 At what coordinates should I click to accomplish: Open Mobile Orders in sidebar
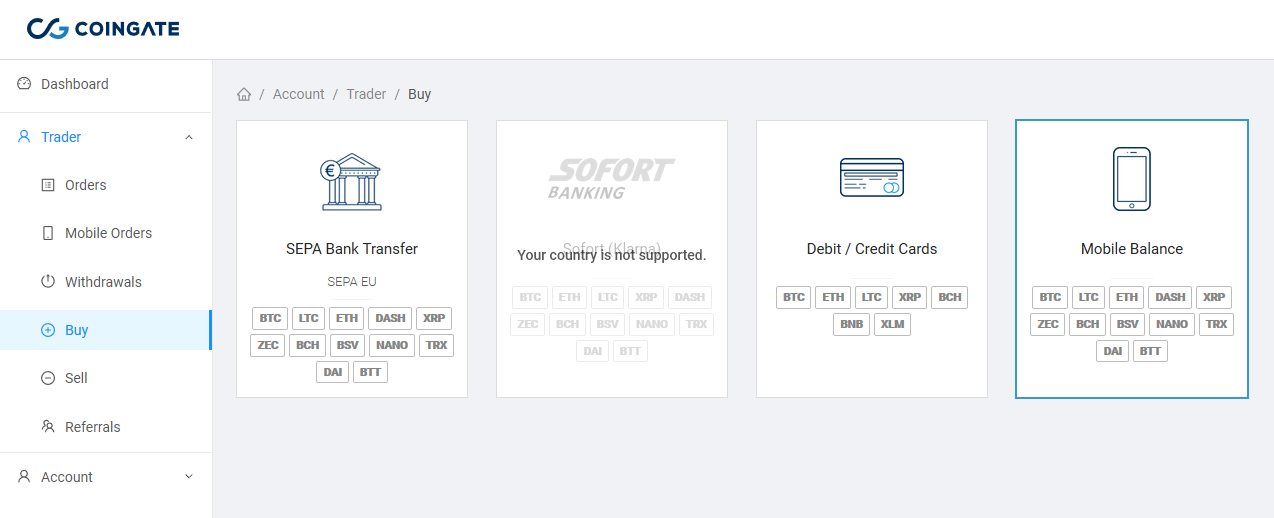[x=108, y=233]
